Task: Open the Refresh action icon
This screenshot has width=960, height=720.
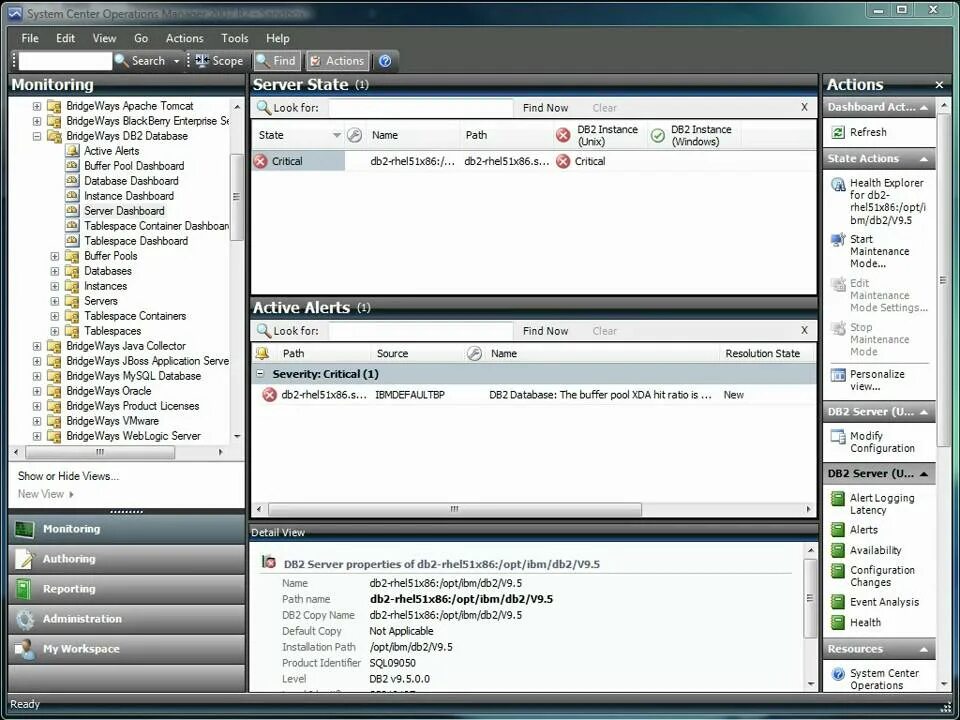Action: (838, 132)
